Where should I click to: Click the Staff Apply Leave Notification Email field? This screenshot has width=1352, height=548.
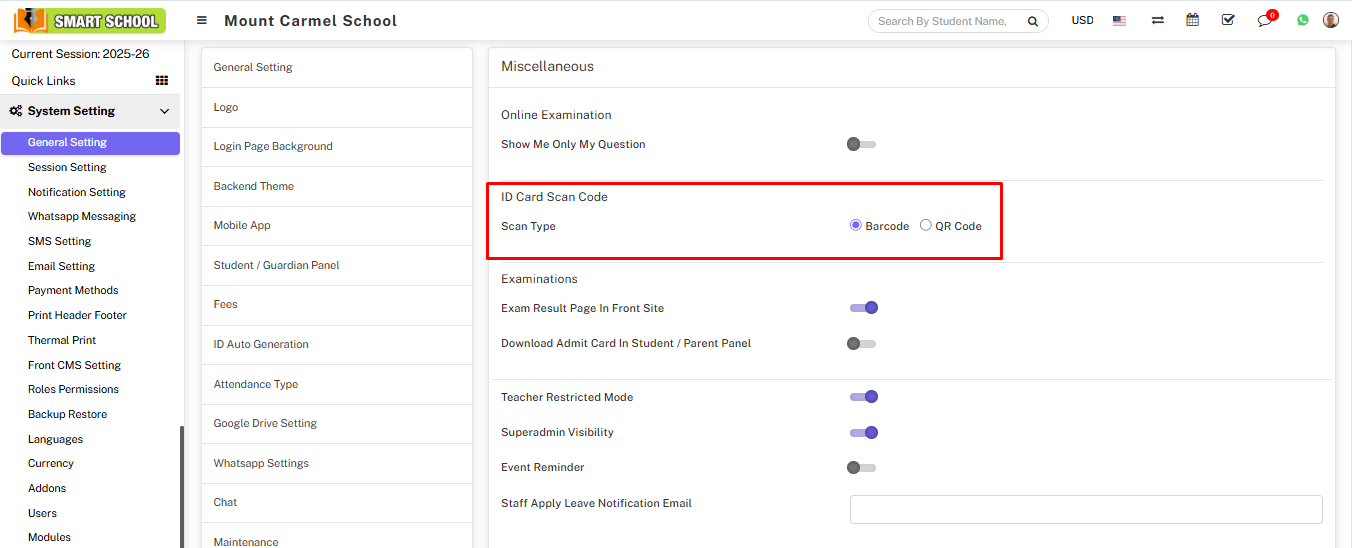coord(1085,509)
